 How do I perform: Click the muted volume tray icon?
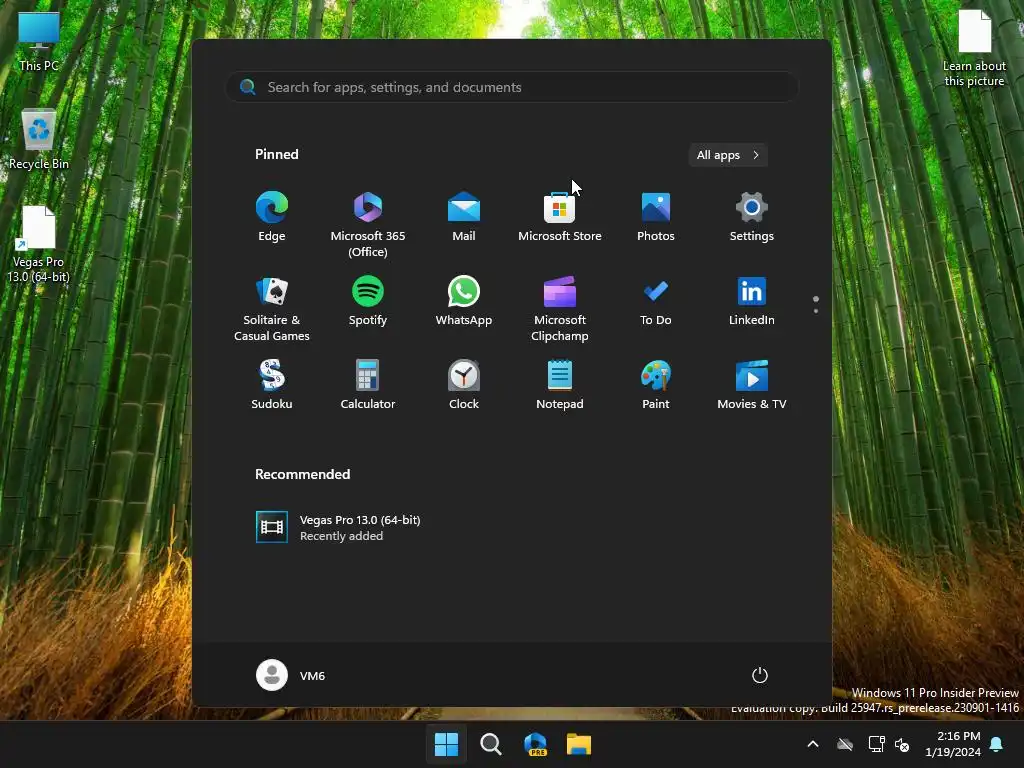tap(902, 744)
